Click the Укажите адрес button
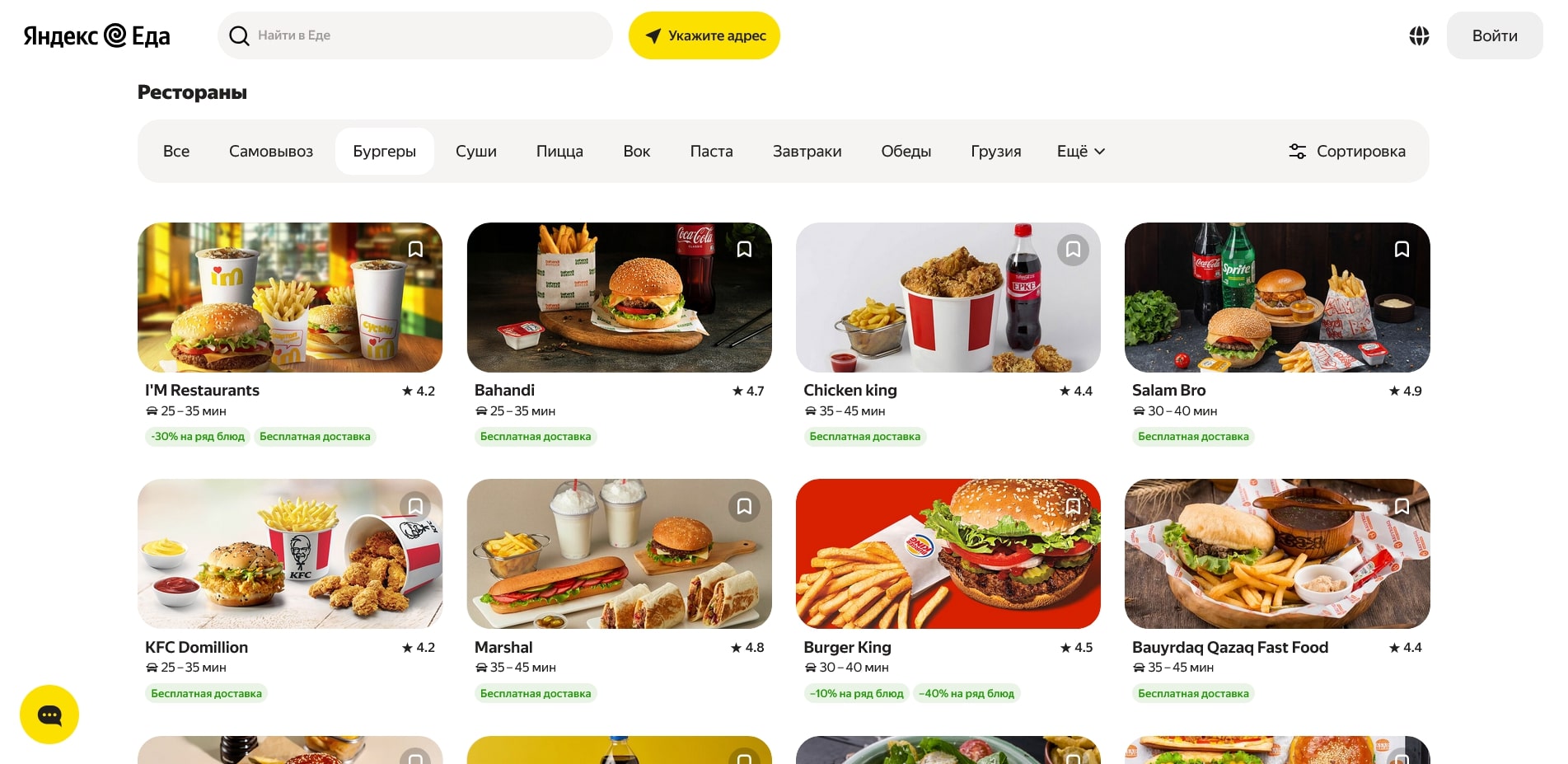 (704, 35)
